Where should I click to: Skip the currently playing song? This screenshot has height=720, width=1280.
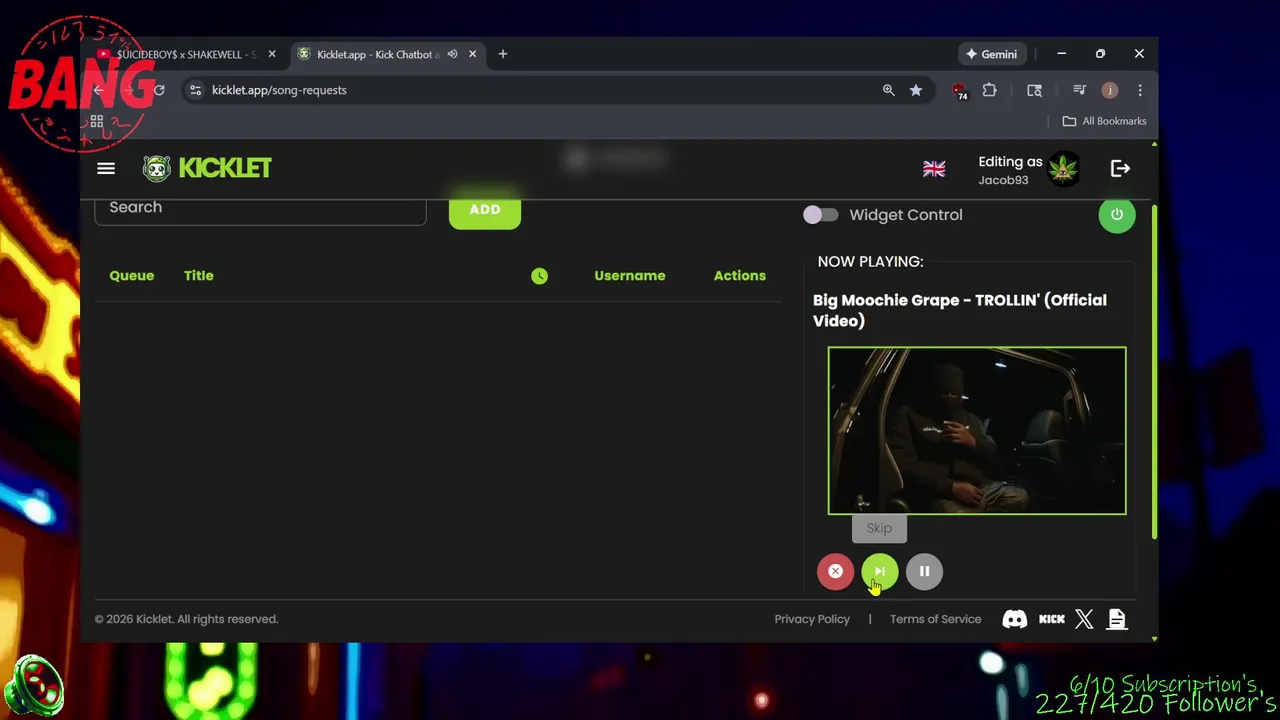tap(880, 571)
